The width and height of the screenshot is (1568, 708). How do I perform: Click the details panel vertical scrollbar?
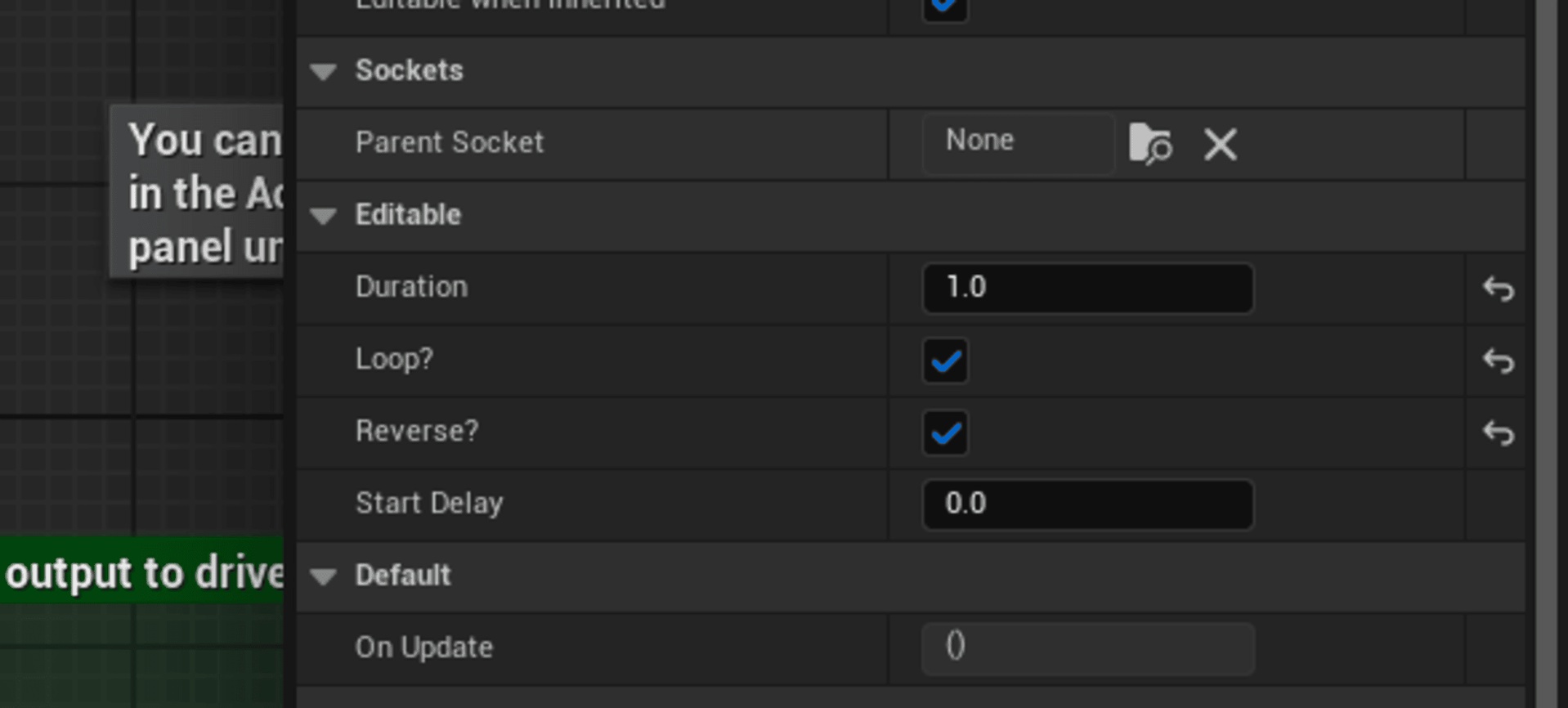click(x=1546, y=354)
